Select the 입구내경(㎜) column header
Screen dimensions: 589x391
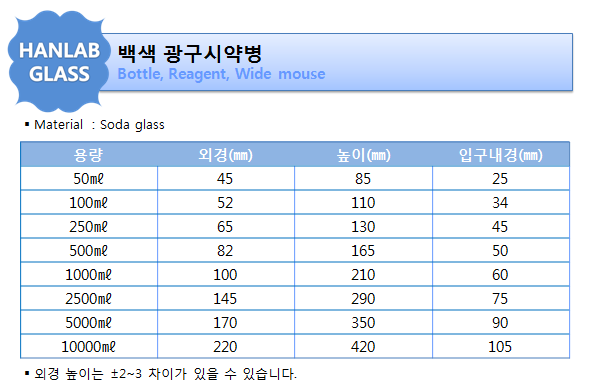point(501,155)
